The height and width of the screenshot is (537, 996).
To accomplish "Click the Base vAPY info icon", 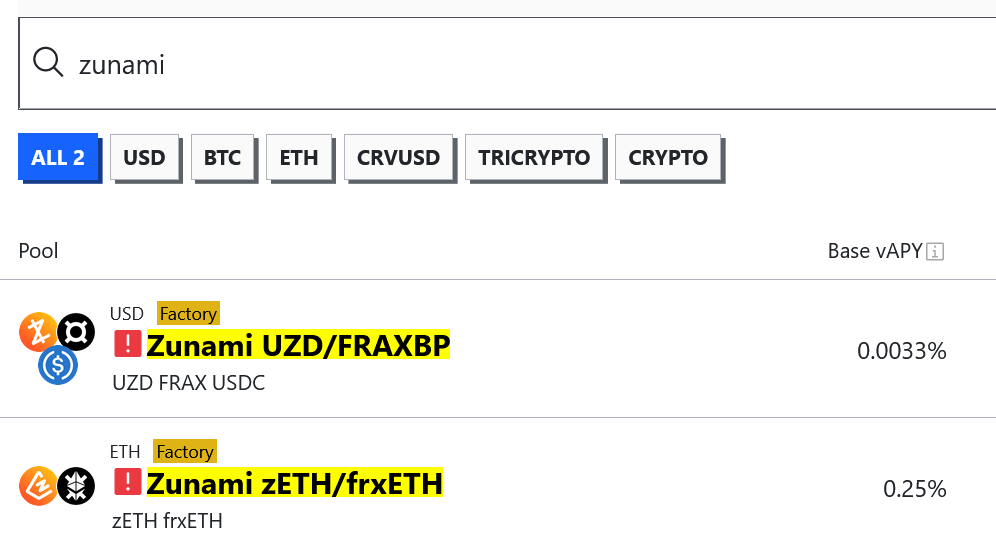I will 936,252.
